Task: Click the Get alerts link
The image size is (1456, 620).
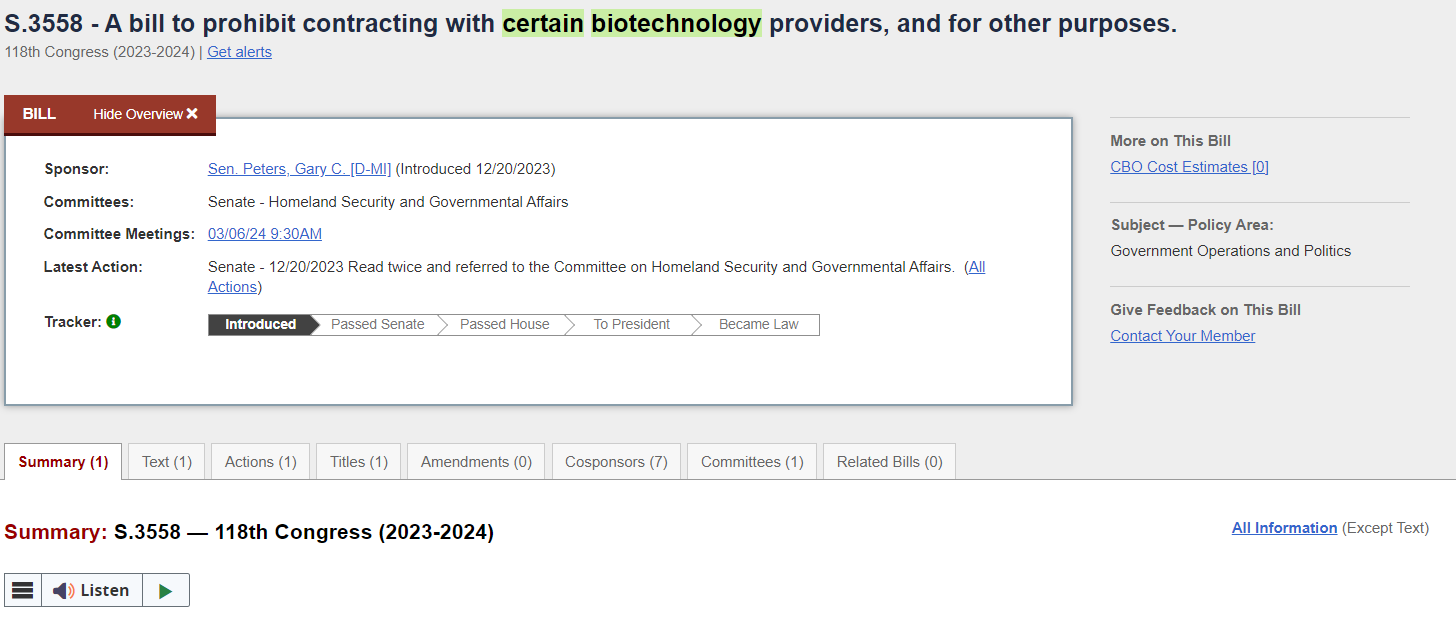Action: [239, 52]
